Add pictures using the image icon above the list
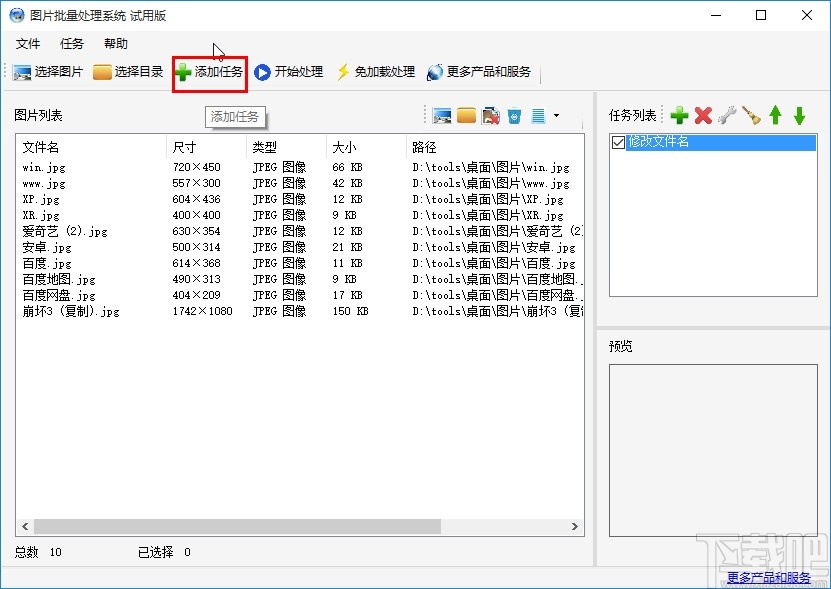 443,115
